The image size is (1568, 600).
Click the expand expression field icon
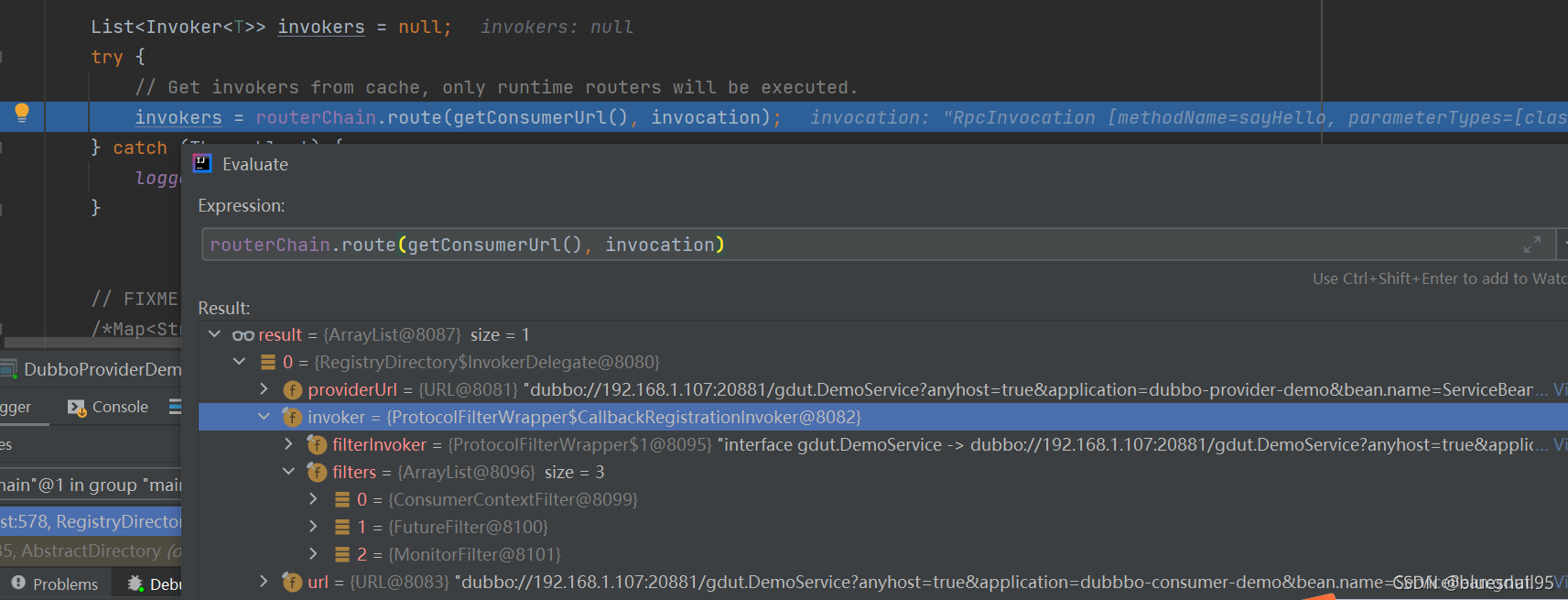tap(1532, 245)
